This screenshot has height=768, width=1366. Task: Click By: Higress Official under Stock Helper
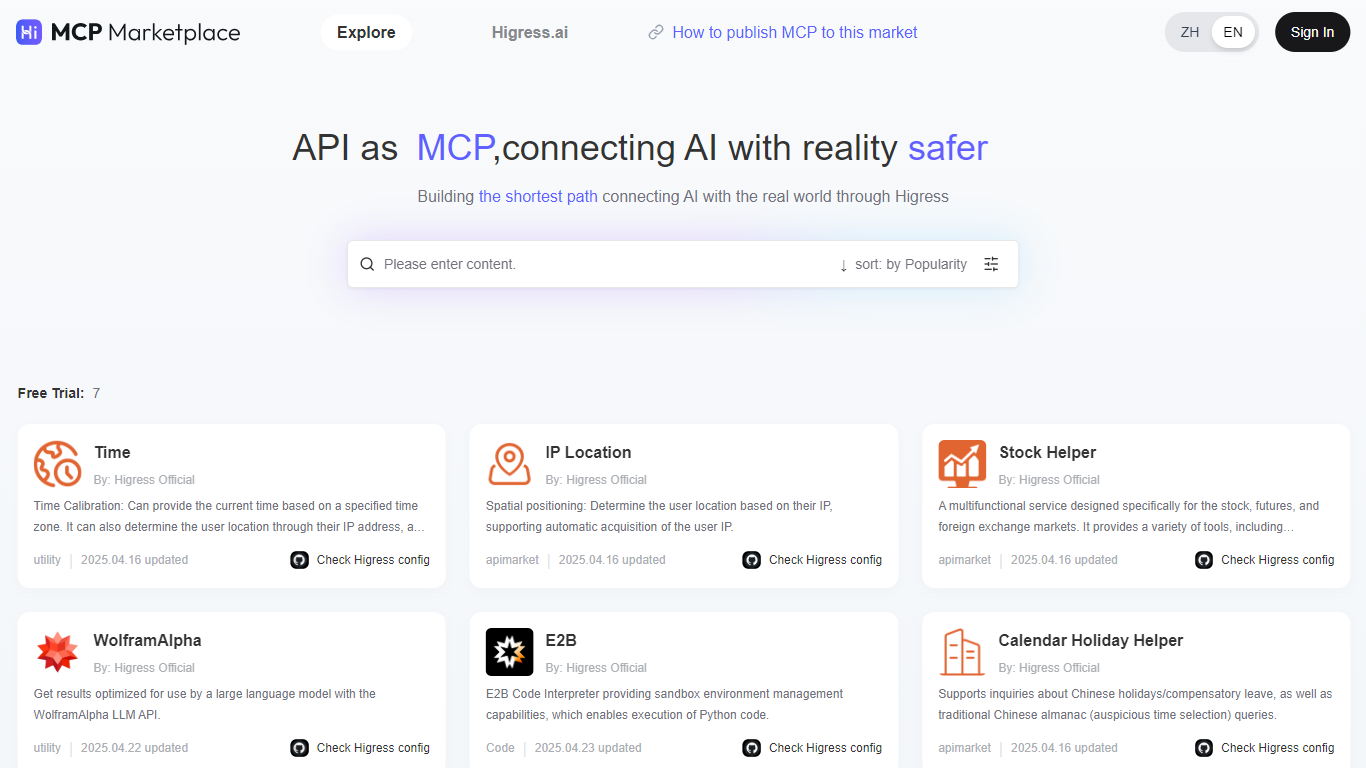click(x=1049, y=480)
